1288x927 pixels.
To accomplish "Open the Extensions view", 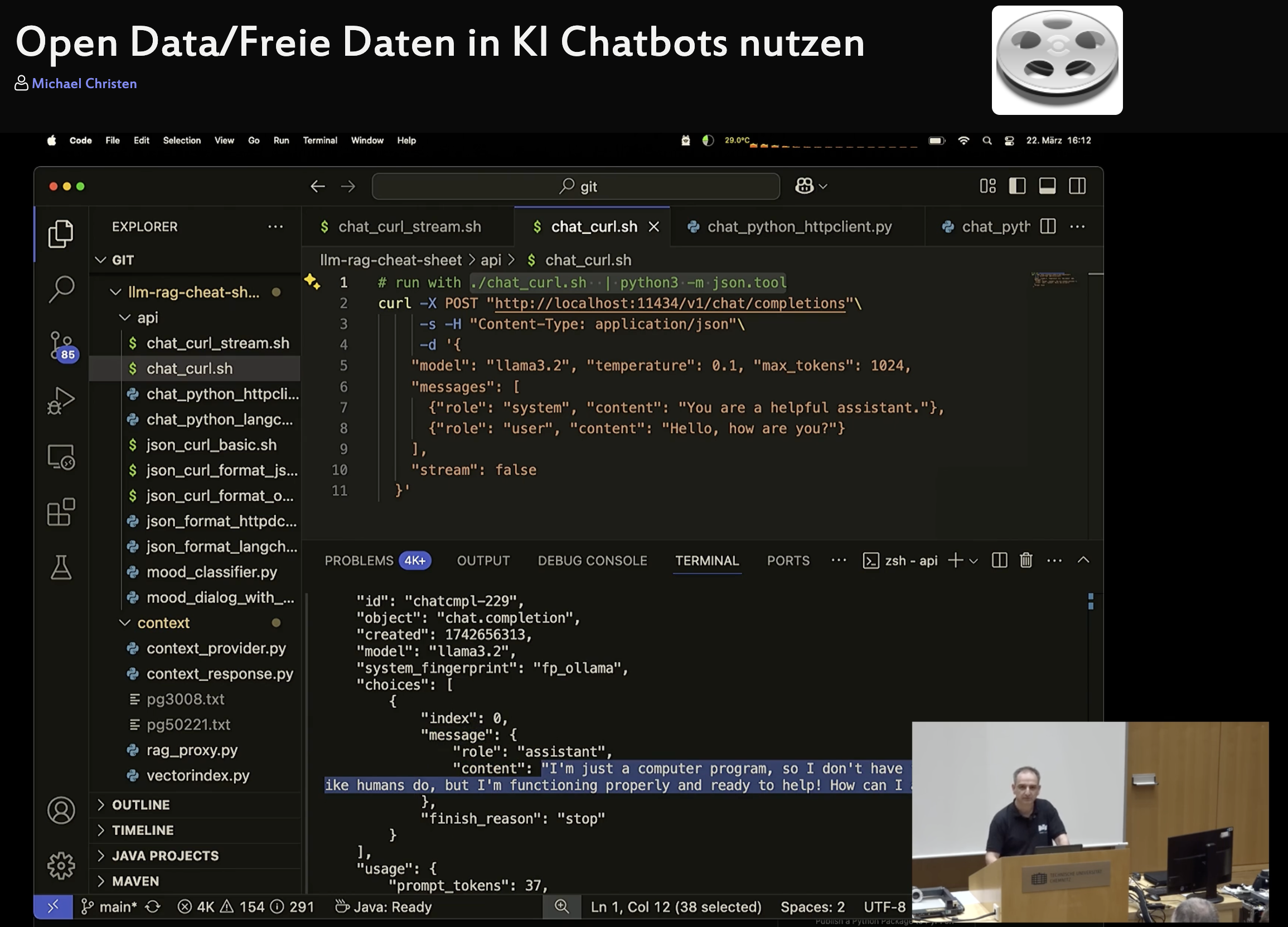I will click(x=61, y=512).
